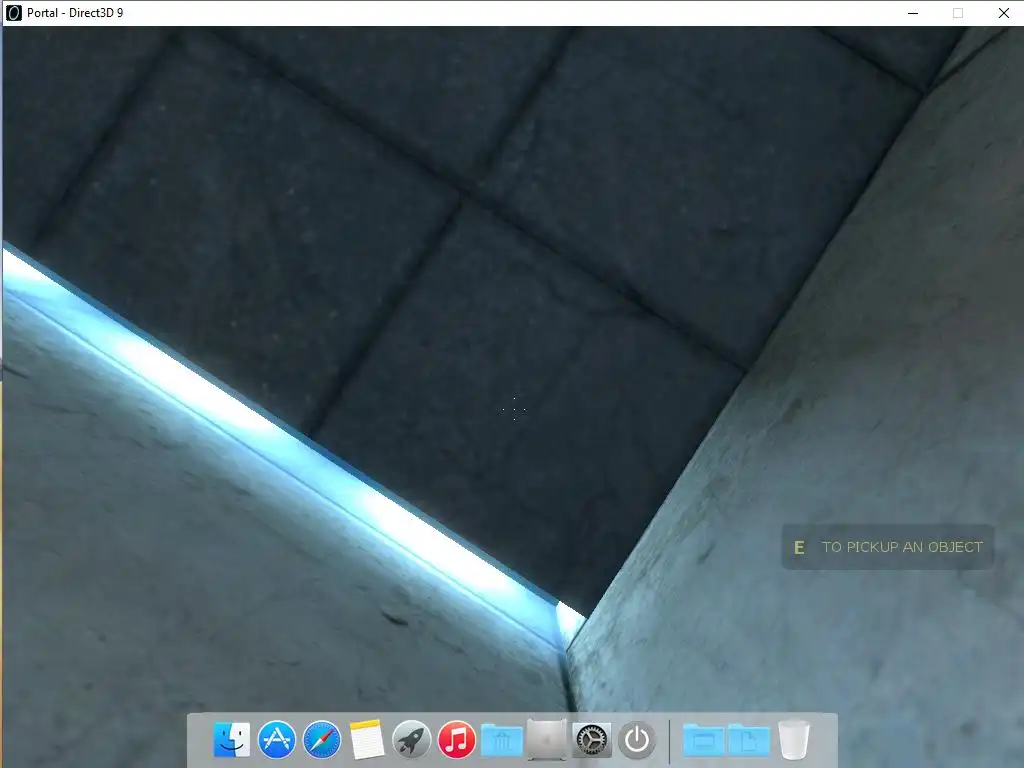Click the gray power button icon
Screen dimensions: 1024x768
(637, 740)
